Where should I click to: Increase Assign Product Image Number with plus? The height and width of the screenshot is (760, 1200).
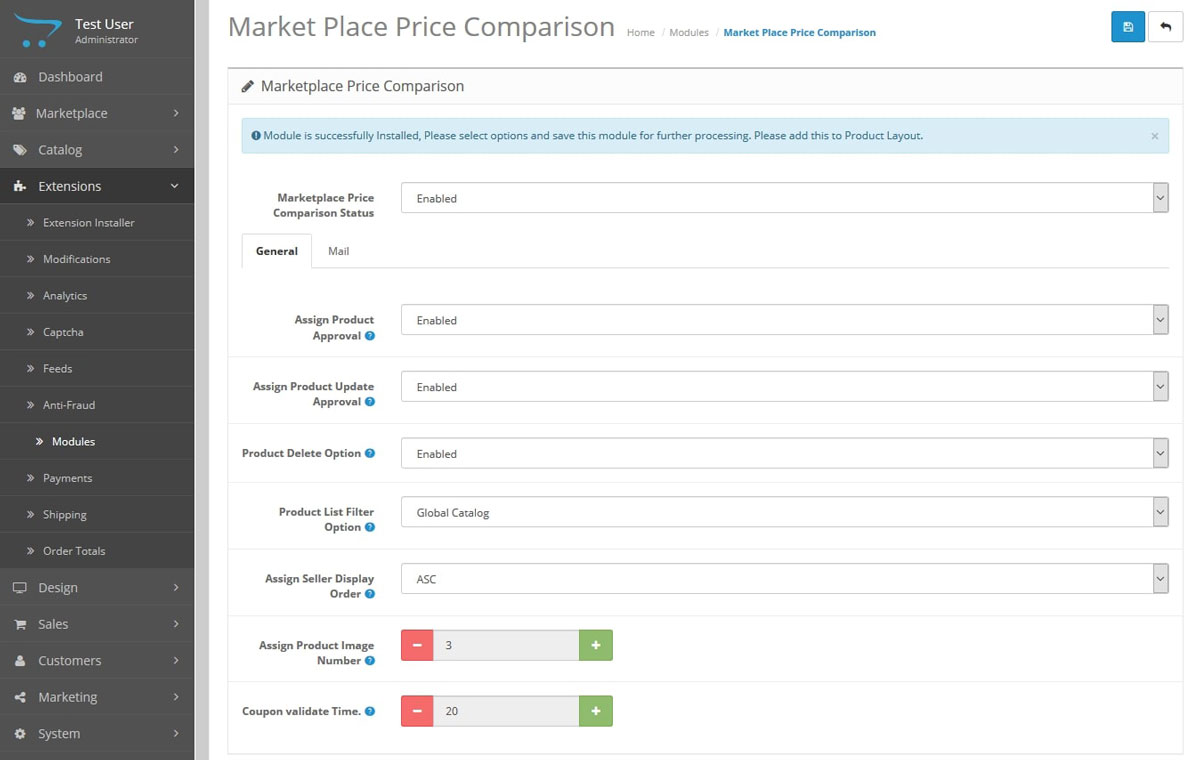[595, 645]
